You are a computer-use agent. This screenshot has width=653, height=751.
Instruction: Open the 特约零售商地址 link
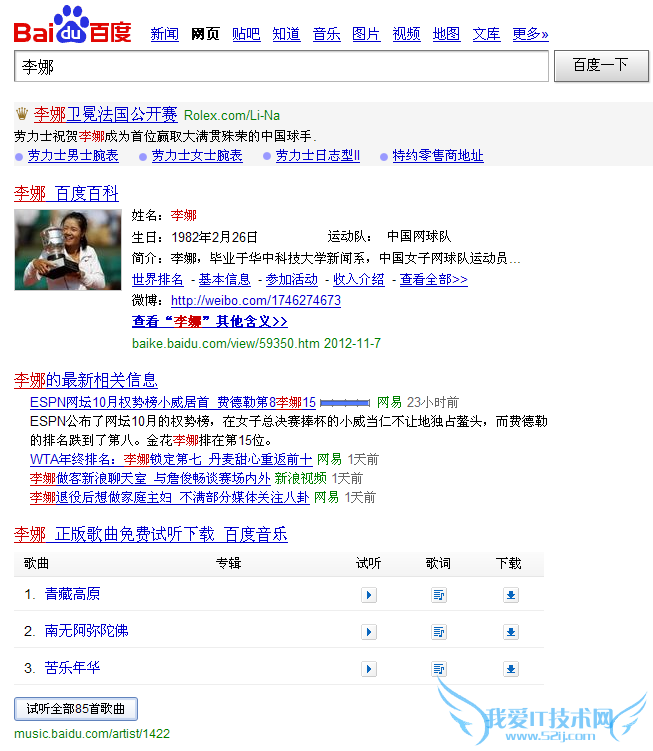pos(438,156)
